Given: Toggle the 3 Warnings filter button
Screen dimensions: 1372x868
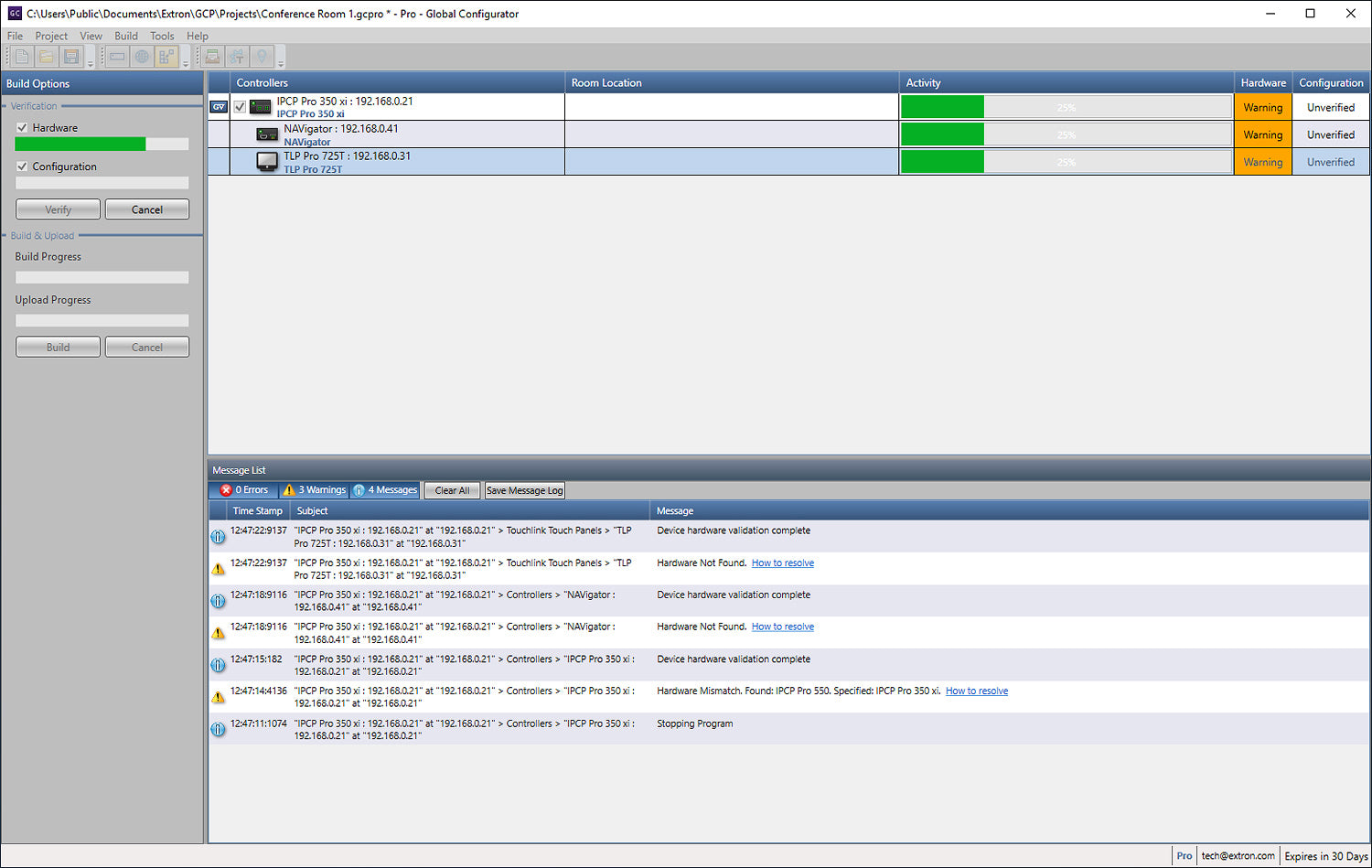Looking at the screenshot, I should tap(314, 490).
